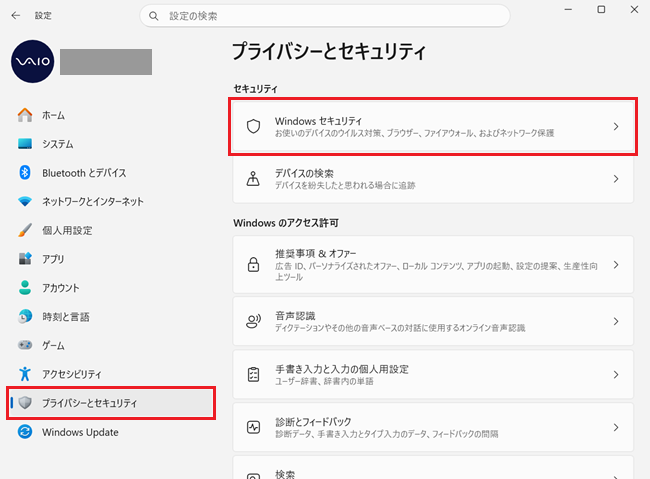Click the 診断とフィードバック pulse icon
This screenshot has height=479, width=650.
253,427
